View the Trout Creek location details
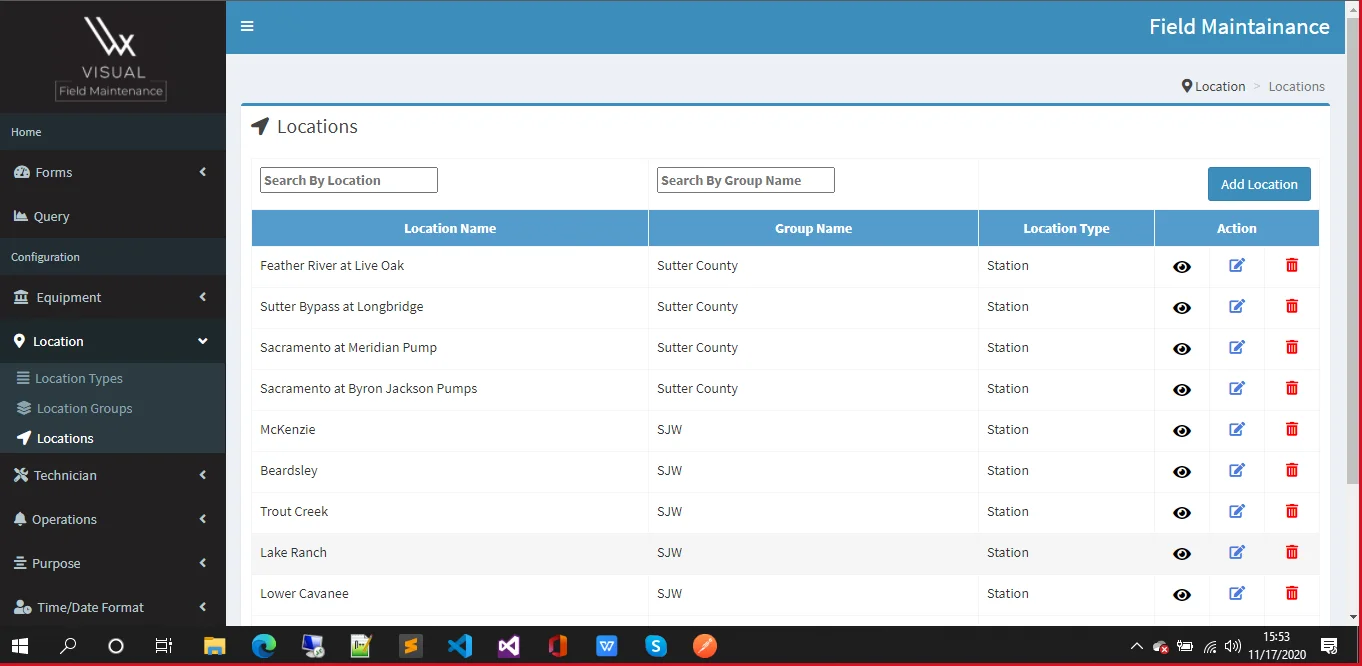 pos(1182,513)
